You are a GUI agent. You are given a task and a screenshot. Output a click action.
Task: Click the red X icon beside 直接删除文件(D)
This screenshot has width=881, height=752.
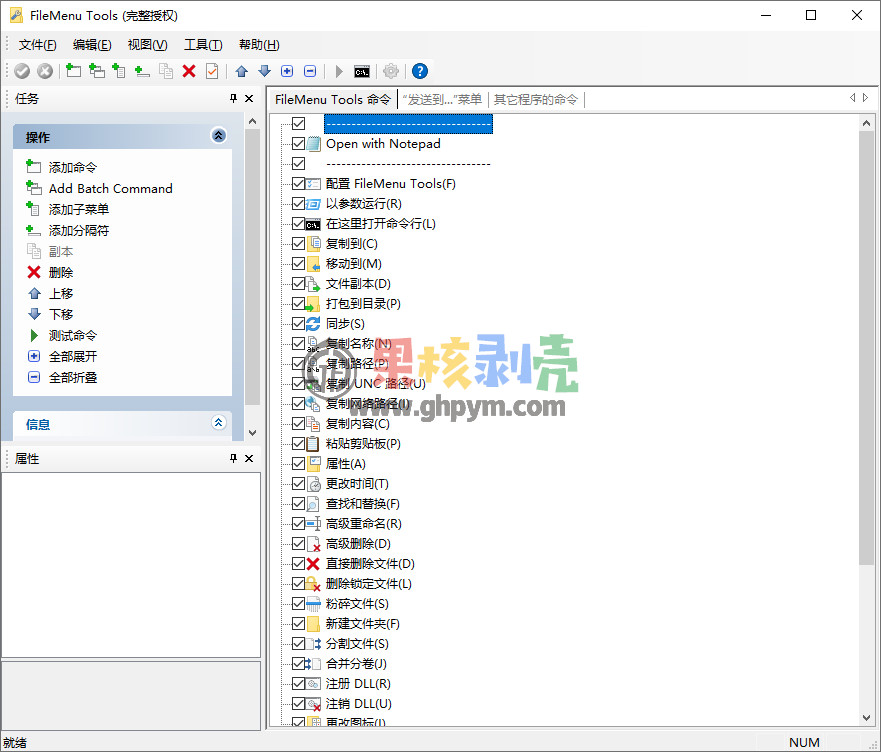(314, 564)
